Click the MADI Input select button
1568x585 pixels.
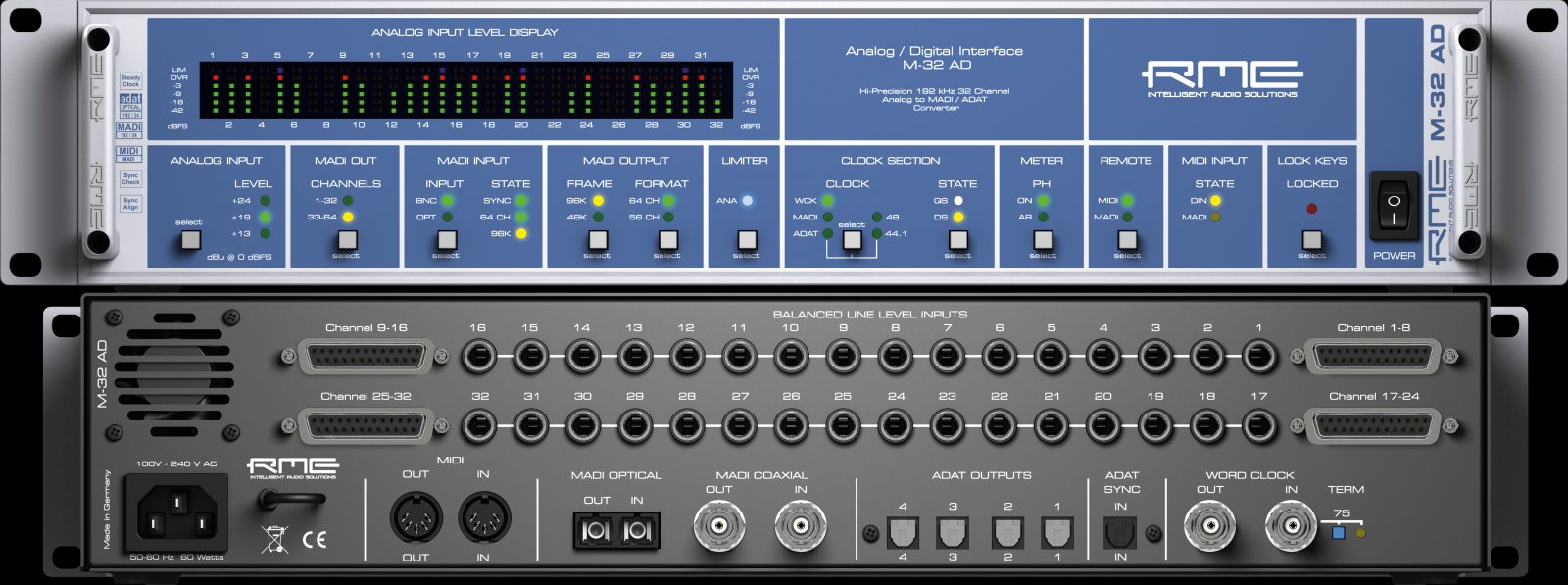(447, 239)
